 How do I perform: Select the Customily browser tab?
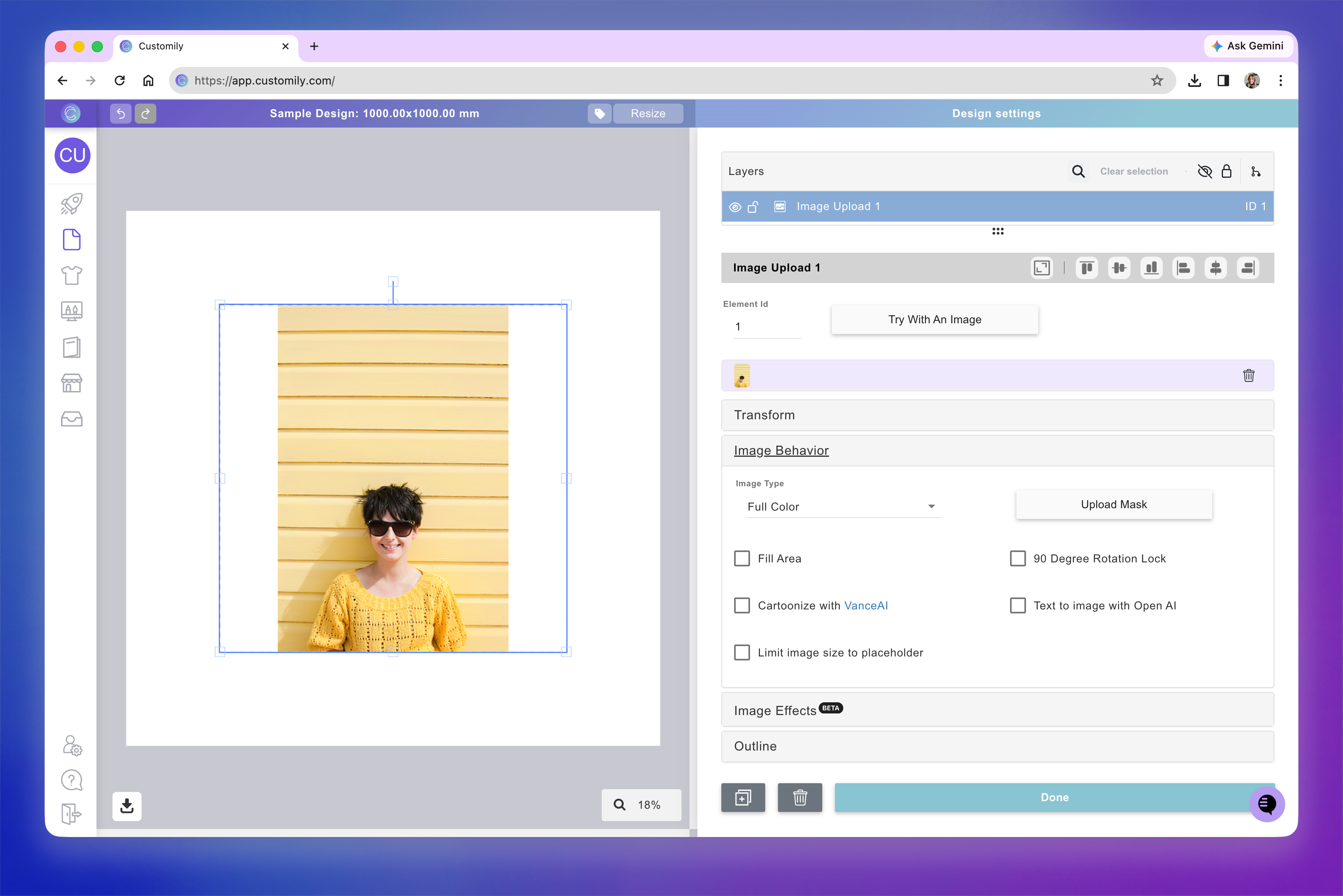pyautogui.click(x=206, y=46)
